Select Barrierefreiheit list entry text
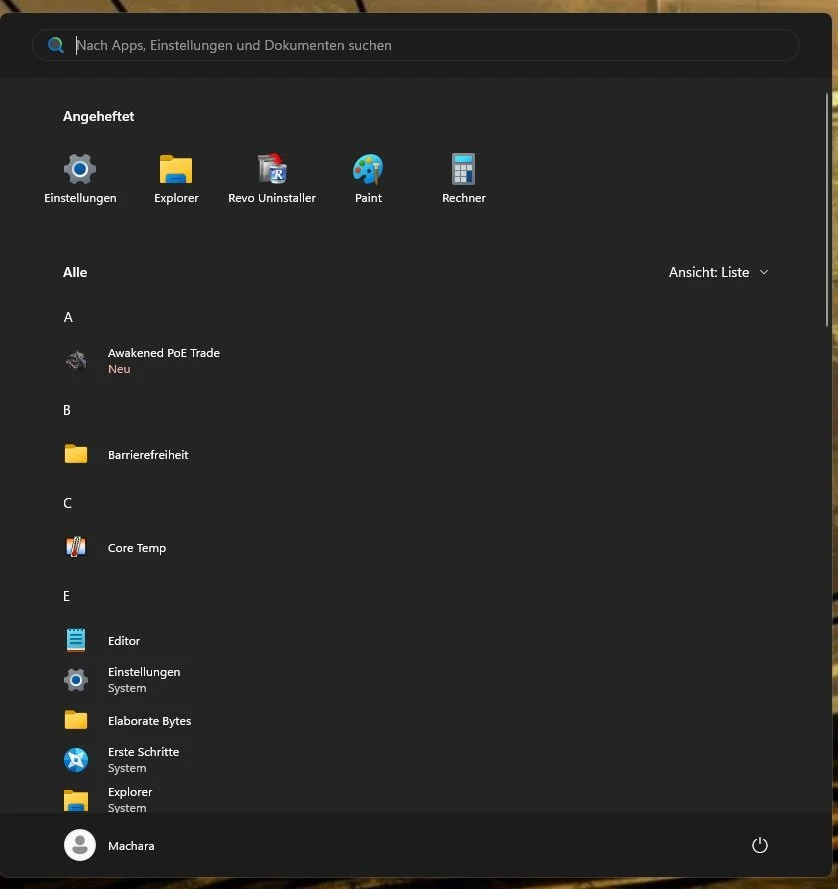 [x=148, y=455]
